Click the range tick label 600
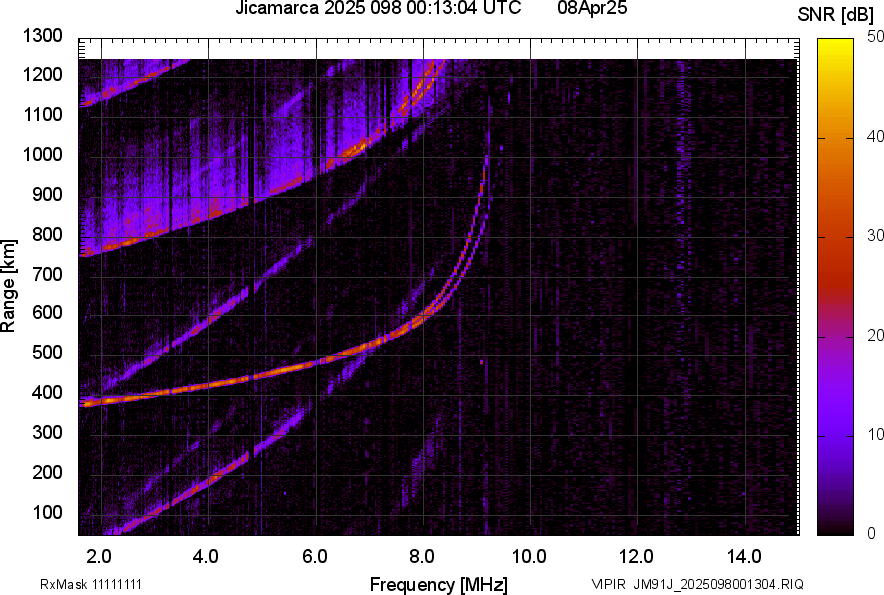Screen dimensions: 884x595 (x=47, y=312)
